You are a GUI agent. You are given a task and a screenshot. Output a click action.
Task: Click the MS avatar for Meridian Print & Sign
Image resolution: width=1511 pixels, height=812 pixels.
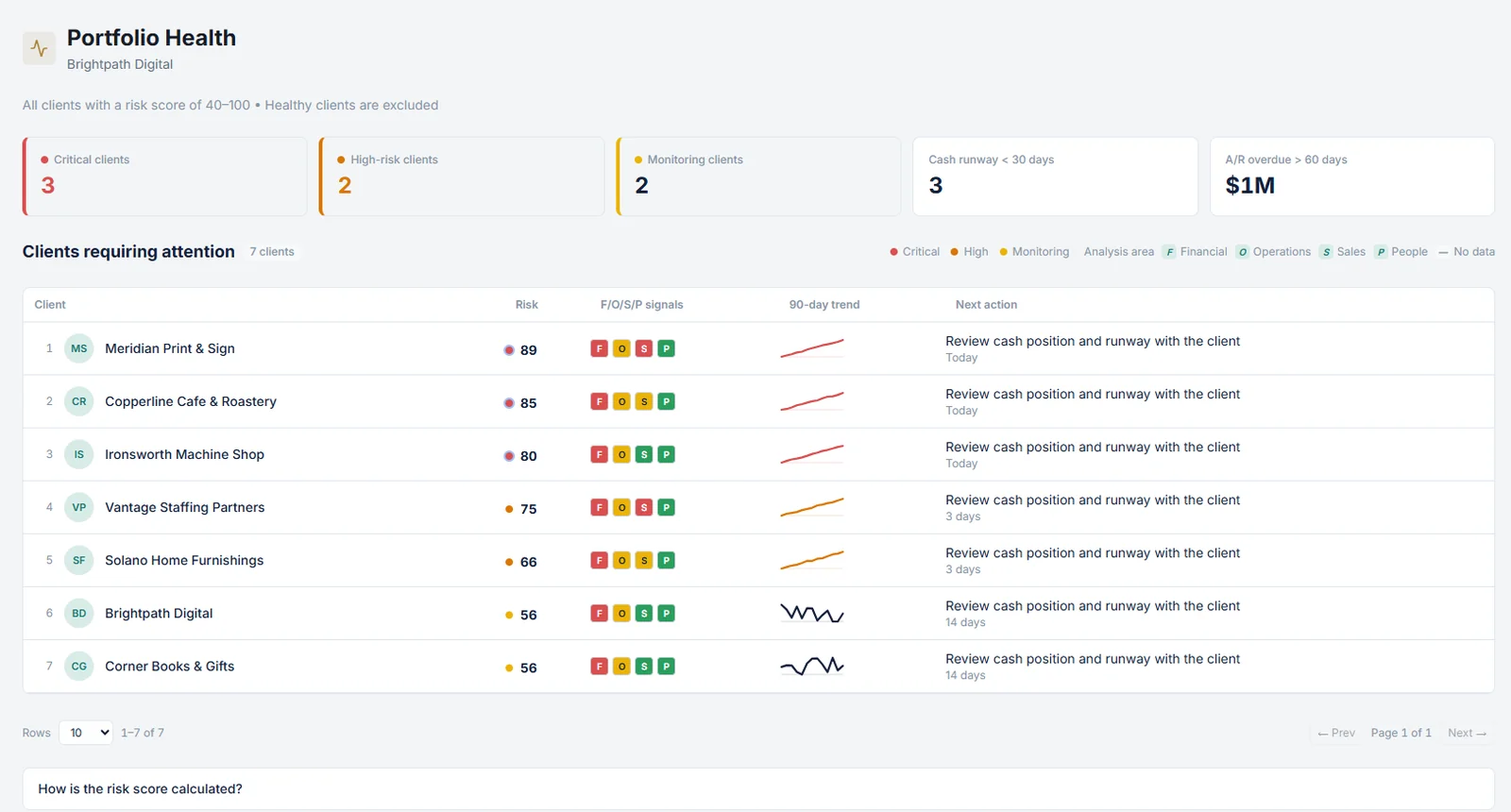(x=79, y=348)
